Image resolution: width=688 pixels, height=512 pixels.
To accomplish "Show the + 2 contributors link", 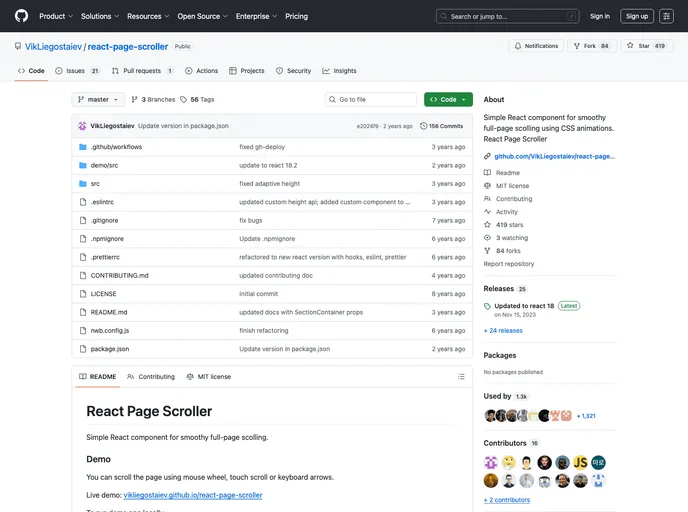I will (506, 500).
